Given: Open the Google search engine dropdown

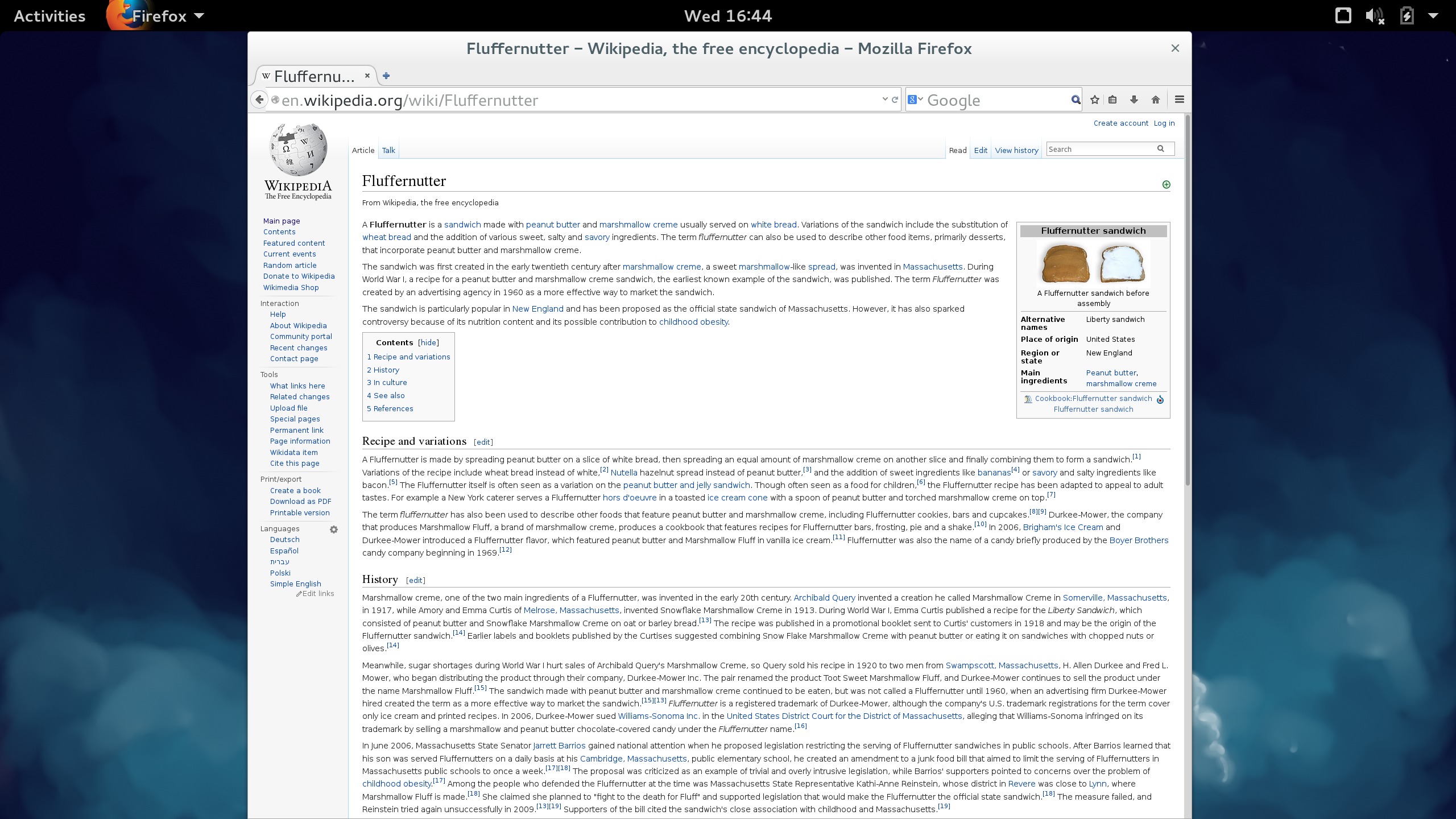Looking at the screenshot, I should click(915, 99).
